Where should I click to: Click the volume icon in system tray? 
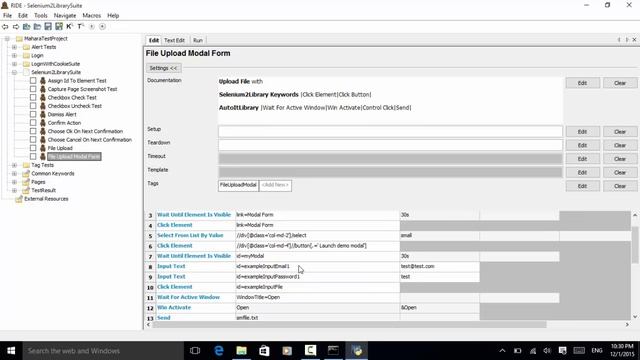pos(547,351)
